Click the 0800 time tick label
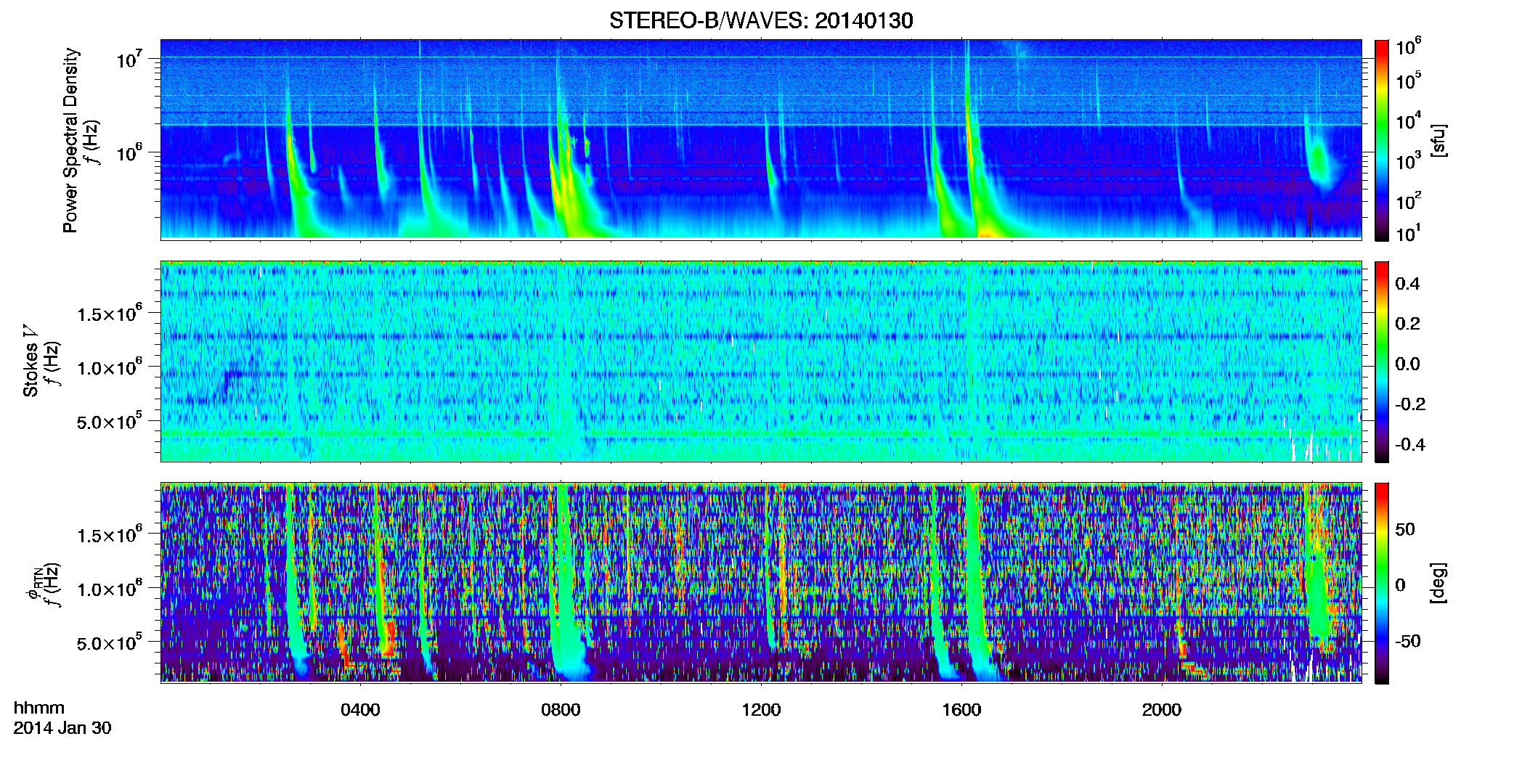1522x784 pixels. (x=561, y=710)
